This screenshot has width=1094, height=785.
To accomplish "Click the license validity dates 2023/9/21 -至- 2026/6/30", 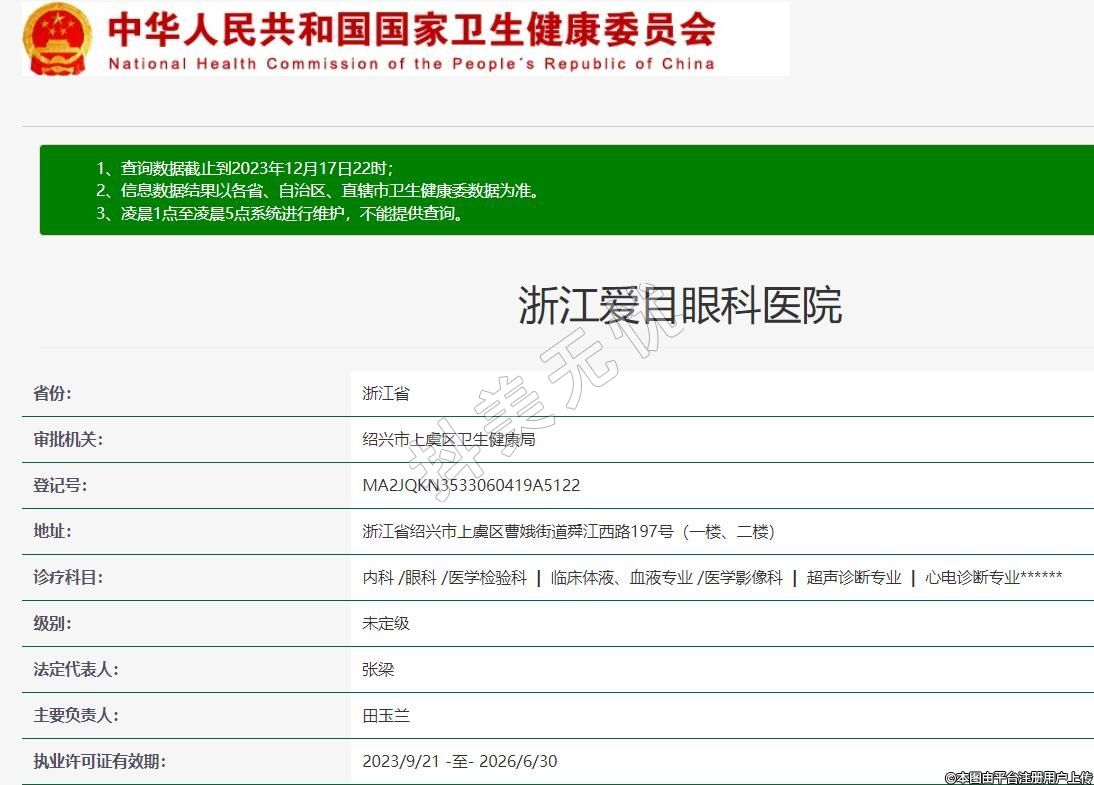I will pos(459,761).
